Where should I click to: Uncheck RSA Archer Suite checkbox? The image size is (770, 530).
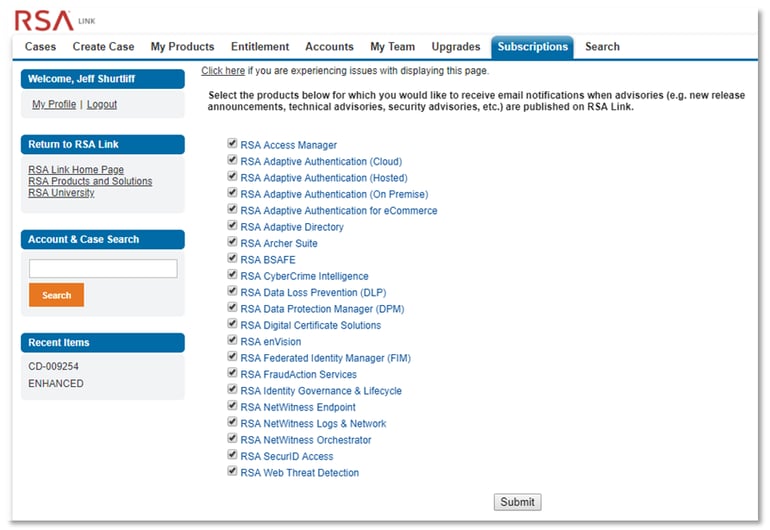[232, 242]
